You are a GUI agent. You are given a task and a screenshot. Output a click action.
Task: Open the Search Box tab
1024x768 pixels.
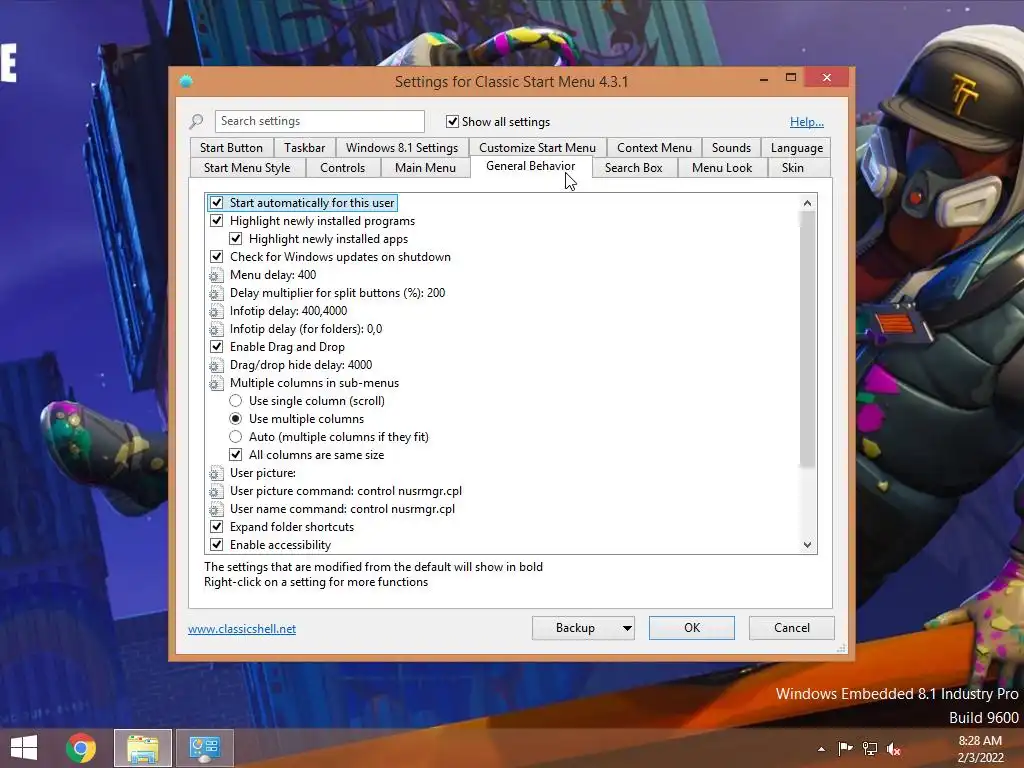click(x=633, y=168)
